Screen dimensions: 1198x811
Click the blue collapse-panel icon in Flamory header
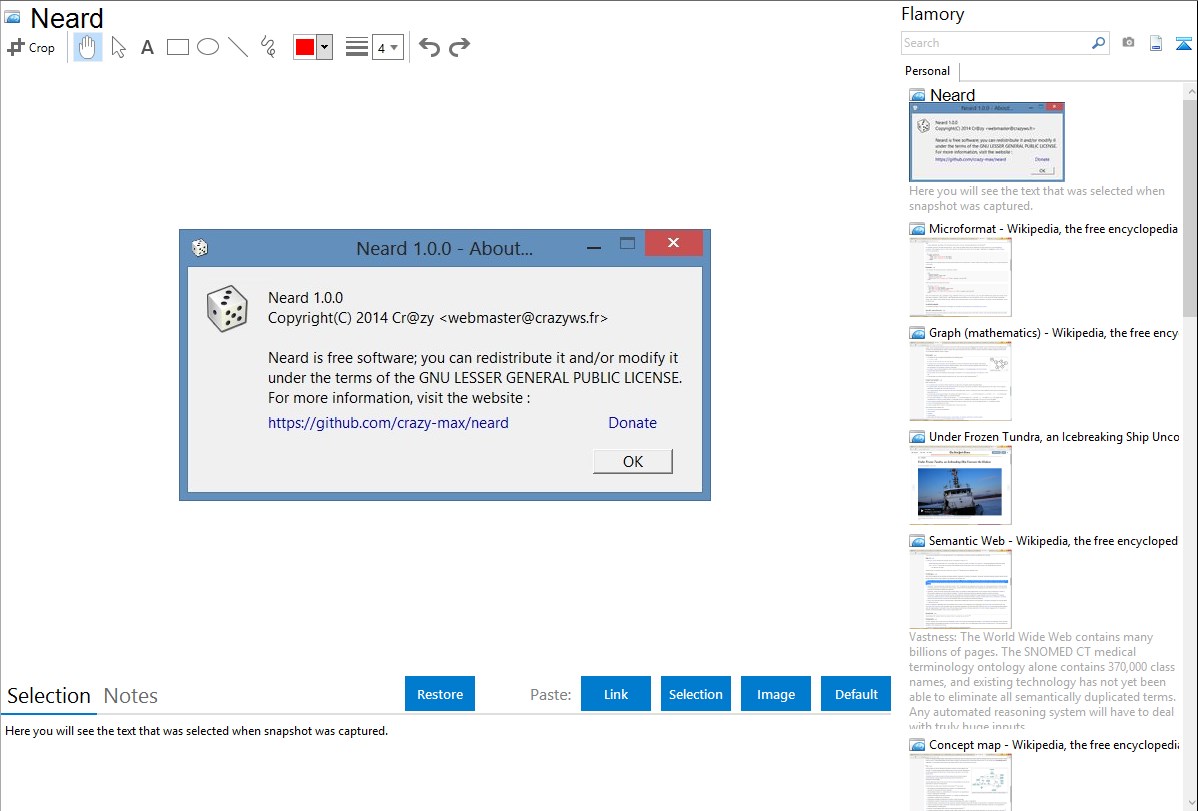click(x=1183, y=43)
